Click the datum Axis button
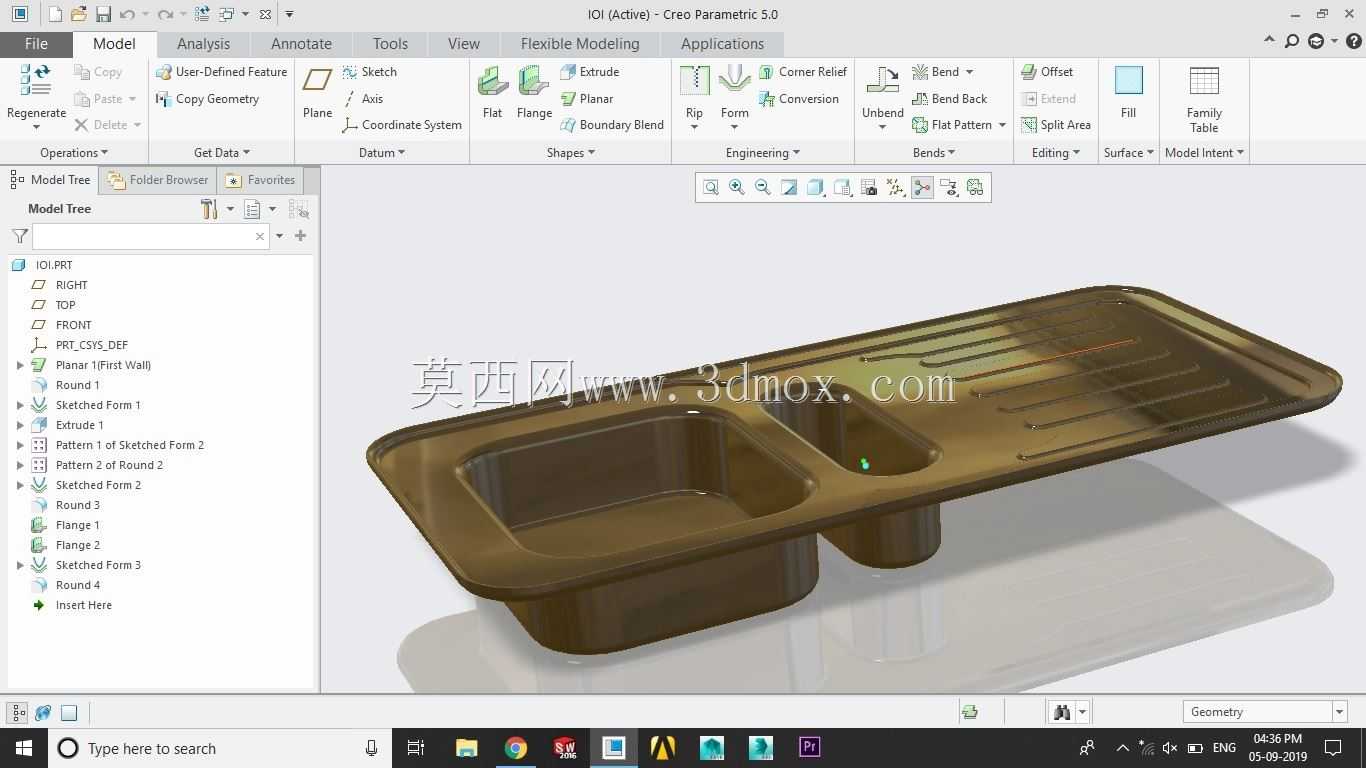1366x768 pixels. 363,99
